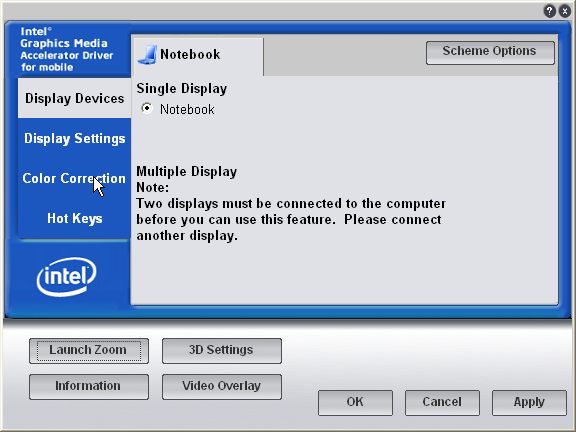Click the laptop icon on the Notebook tab
The height and width of the screenshot is (432, 576).
[147, 55]
